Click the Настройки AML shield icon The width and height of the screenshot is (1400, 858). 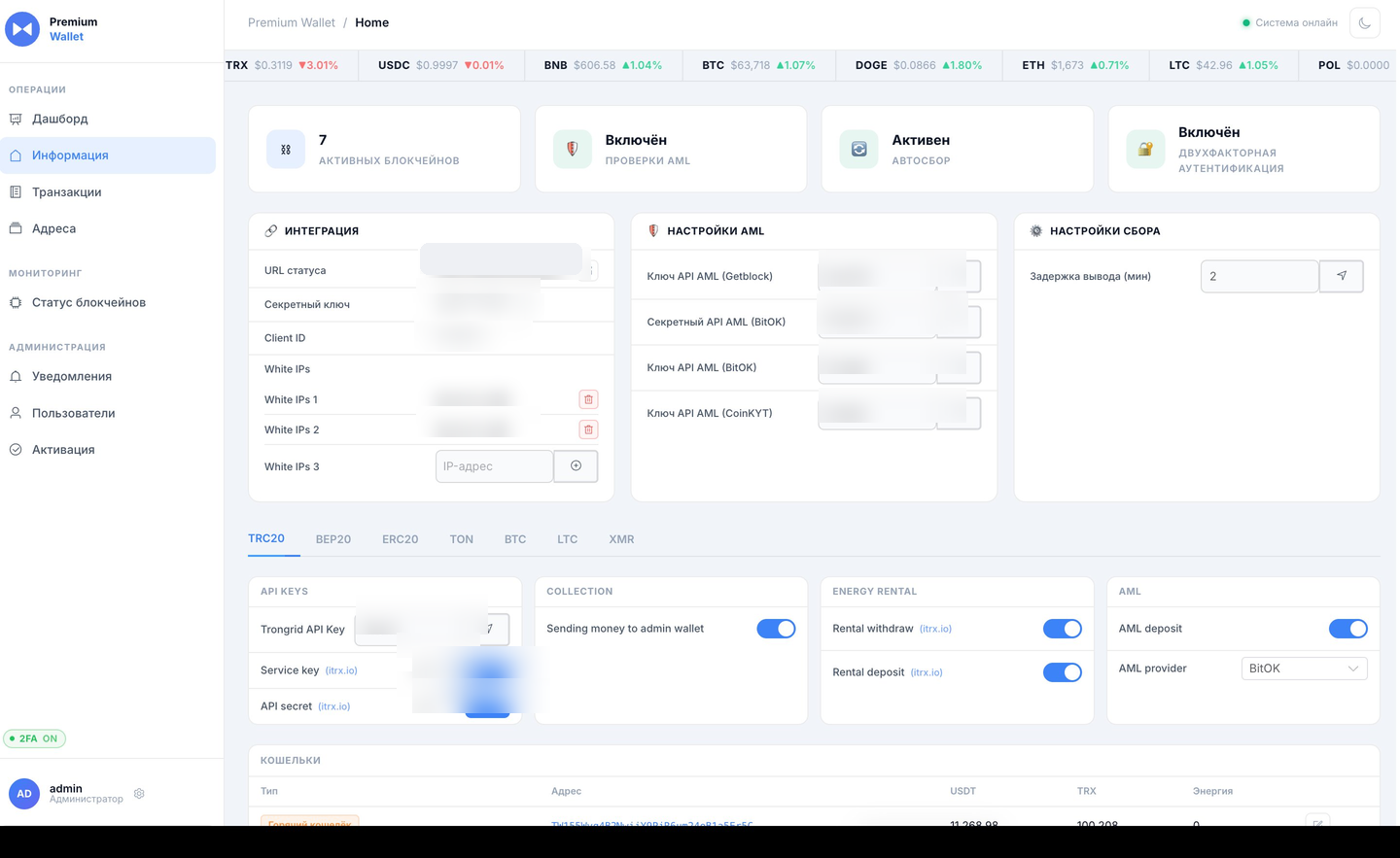click(x=653, y=231)
